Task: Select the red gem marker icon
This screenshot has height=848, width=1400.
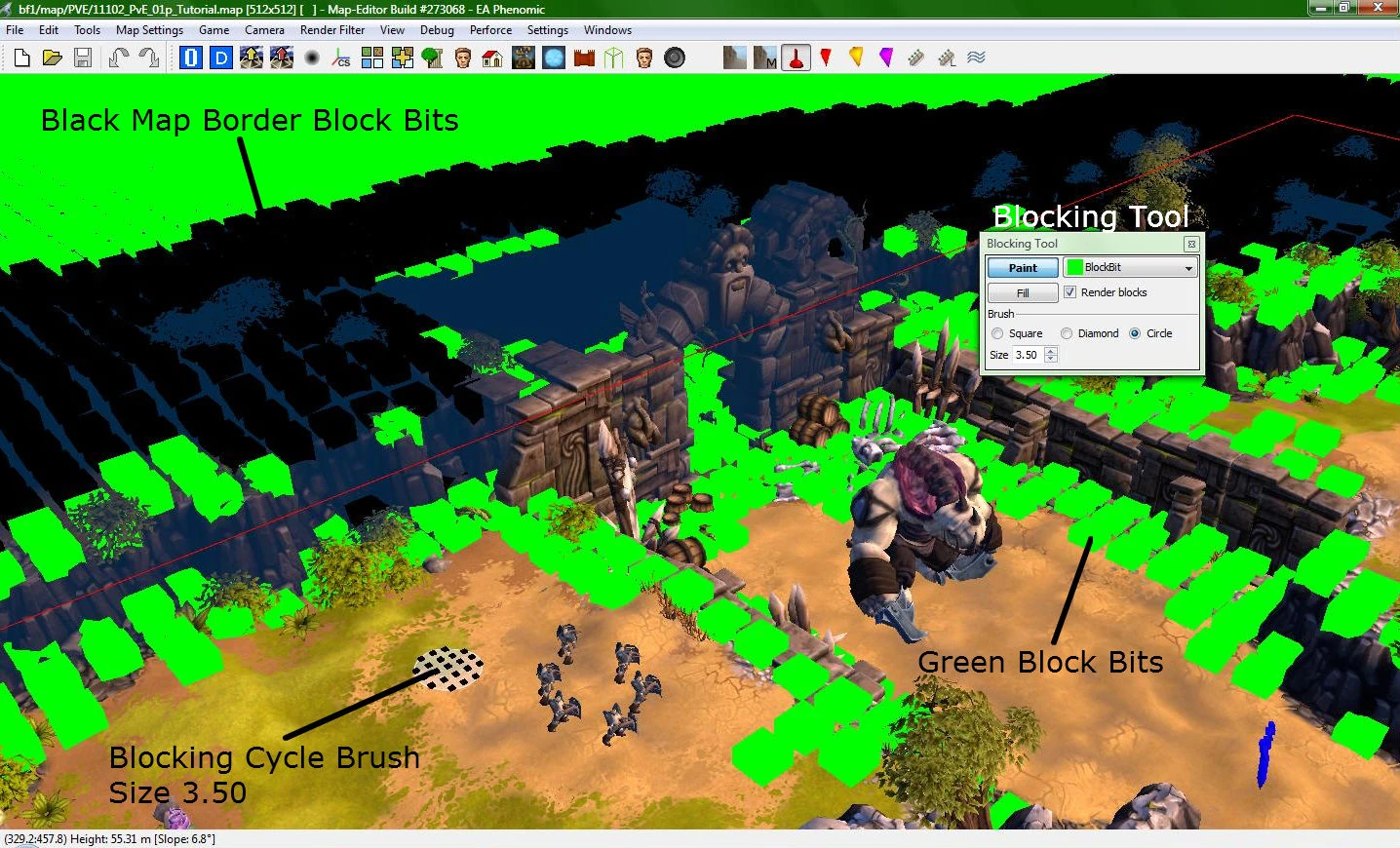Action: [x=826, y=58]
